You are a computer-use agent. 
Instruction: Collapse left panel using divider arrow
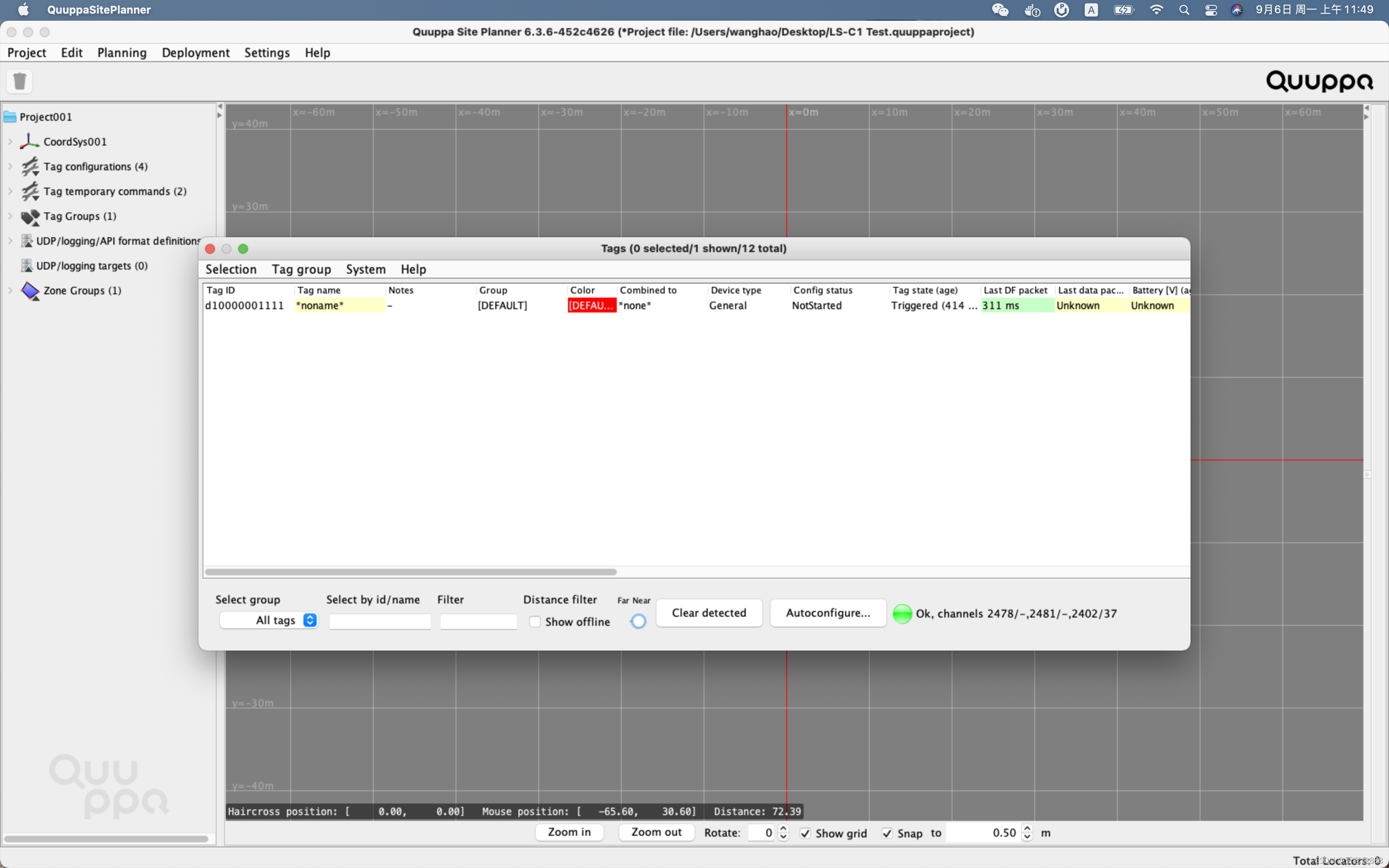point(219,107)
